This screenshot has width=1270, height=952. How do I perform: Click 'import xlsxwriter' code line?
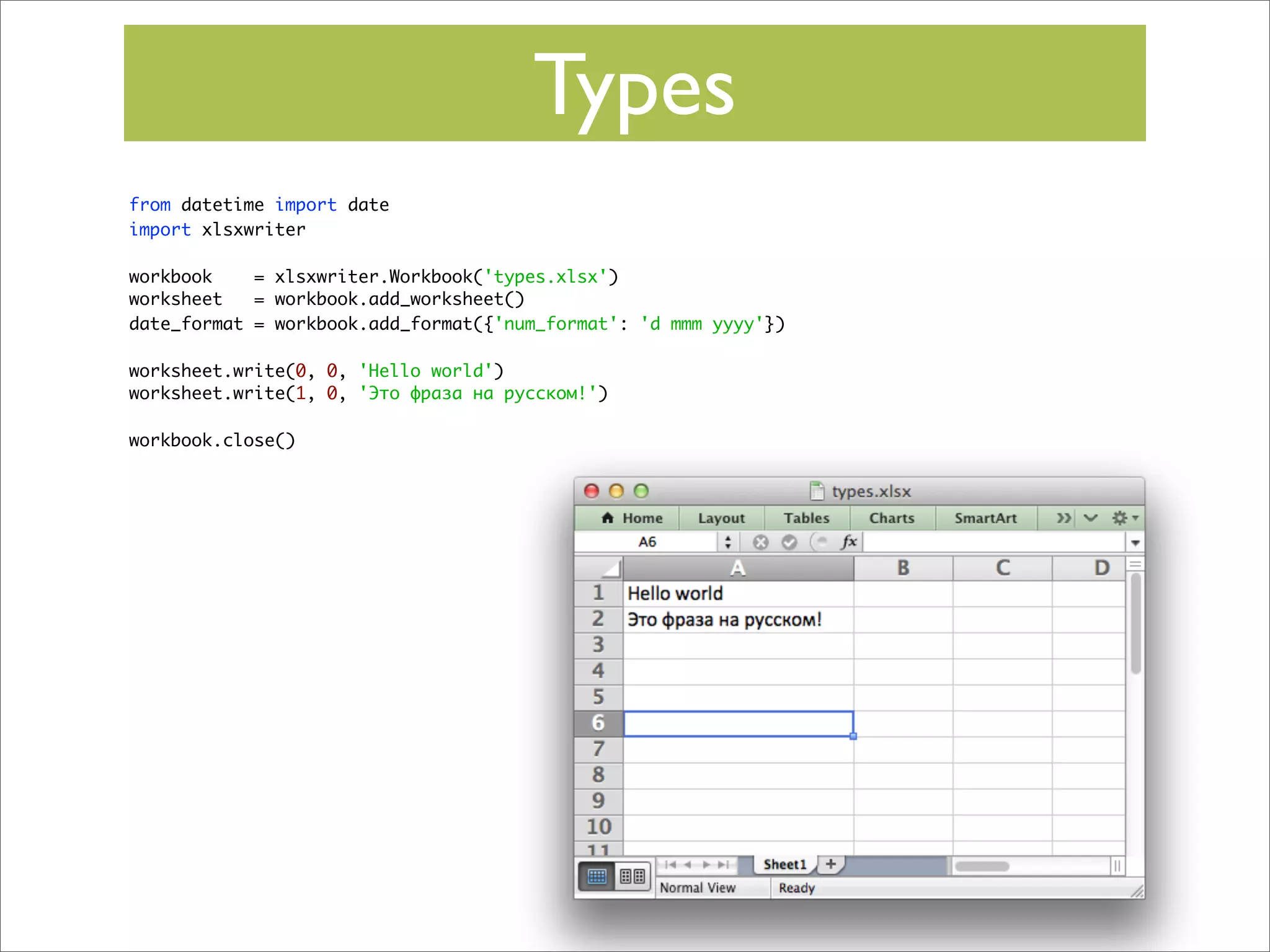pos(217,230)
